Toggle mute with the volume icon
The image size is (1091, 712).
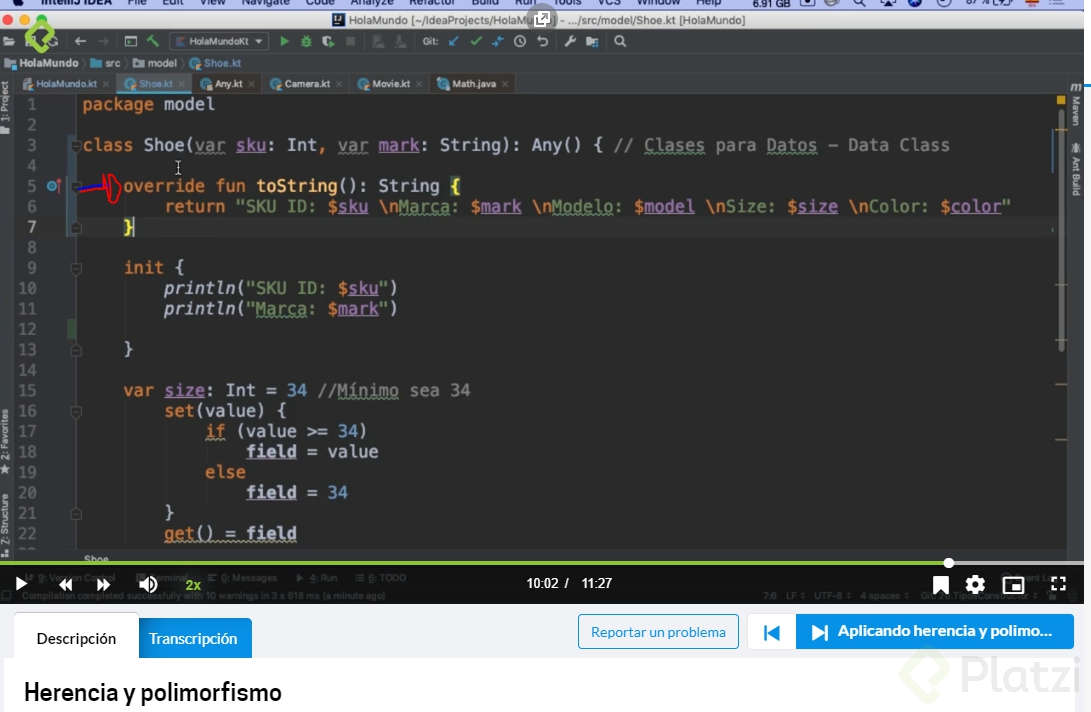[x=148, y=585]
